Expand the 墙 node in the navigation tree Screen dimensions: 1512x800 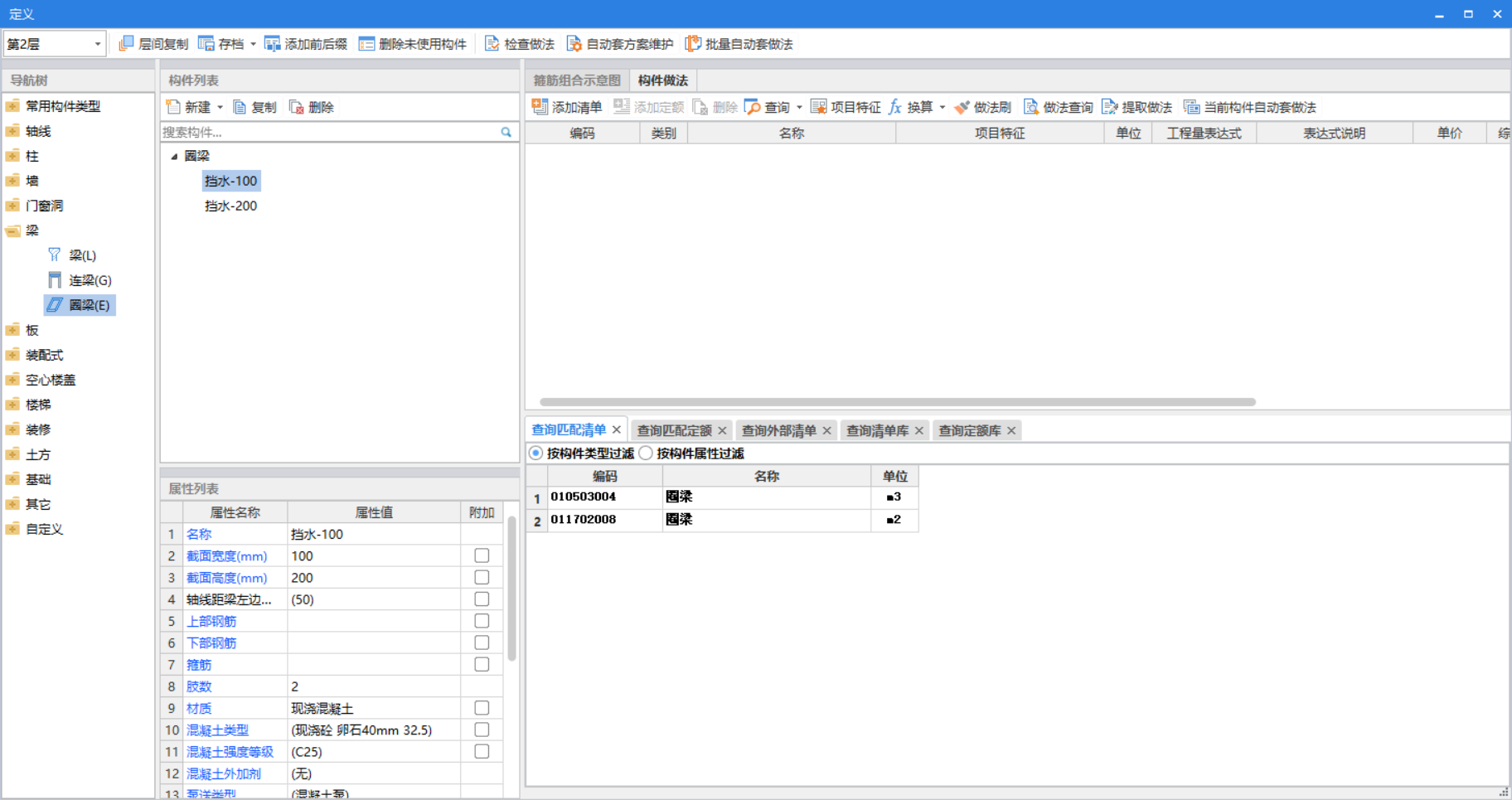[x=12, y=181]
